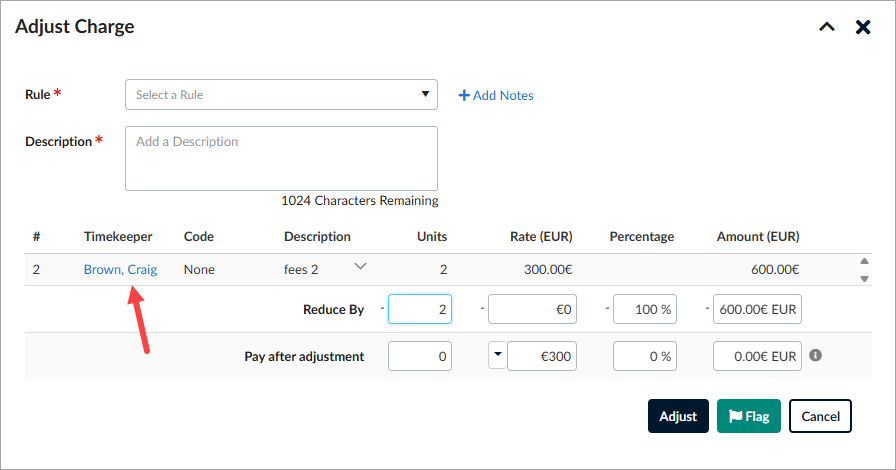Open the rate dropdown arrow beside €300

pyautogui.click(x=498, y=355)
